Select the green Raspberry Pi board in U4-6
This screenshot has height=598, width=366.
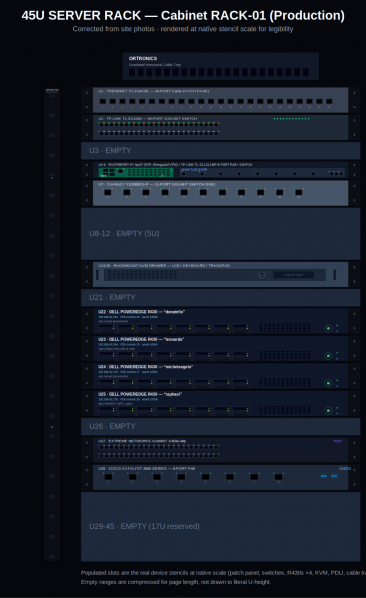click(x=136, y=172)
